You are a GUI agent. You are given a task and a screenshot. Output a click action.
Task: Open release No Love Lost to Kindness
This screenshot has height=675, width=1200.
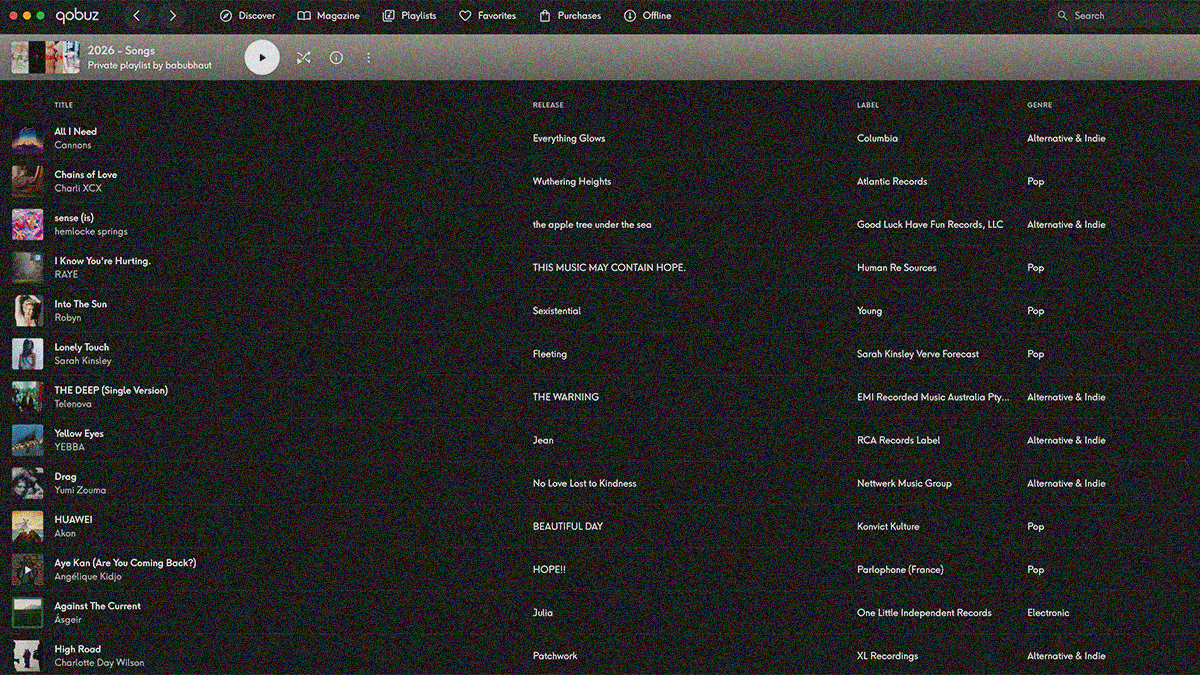click(x=585, y=483)
